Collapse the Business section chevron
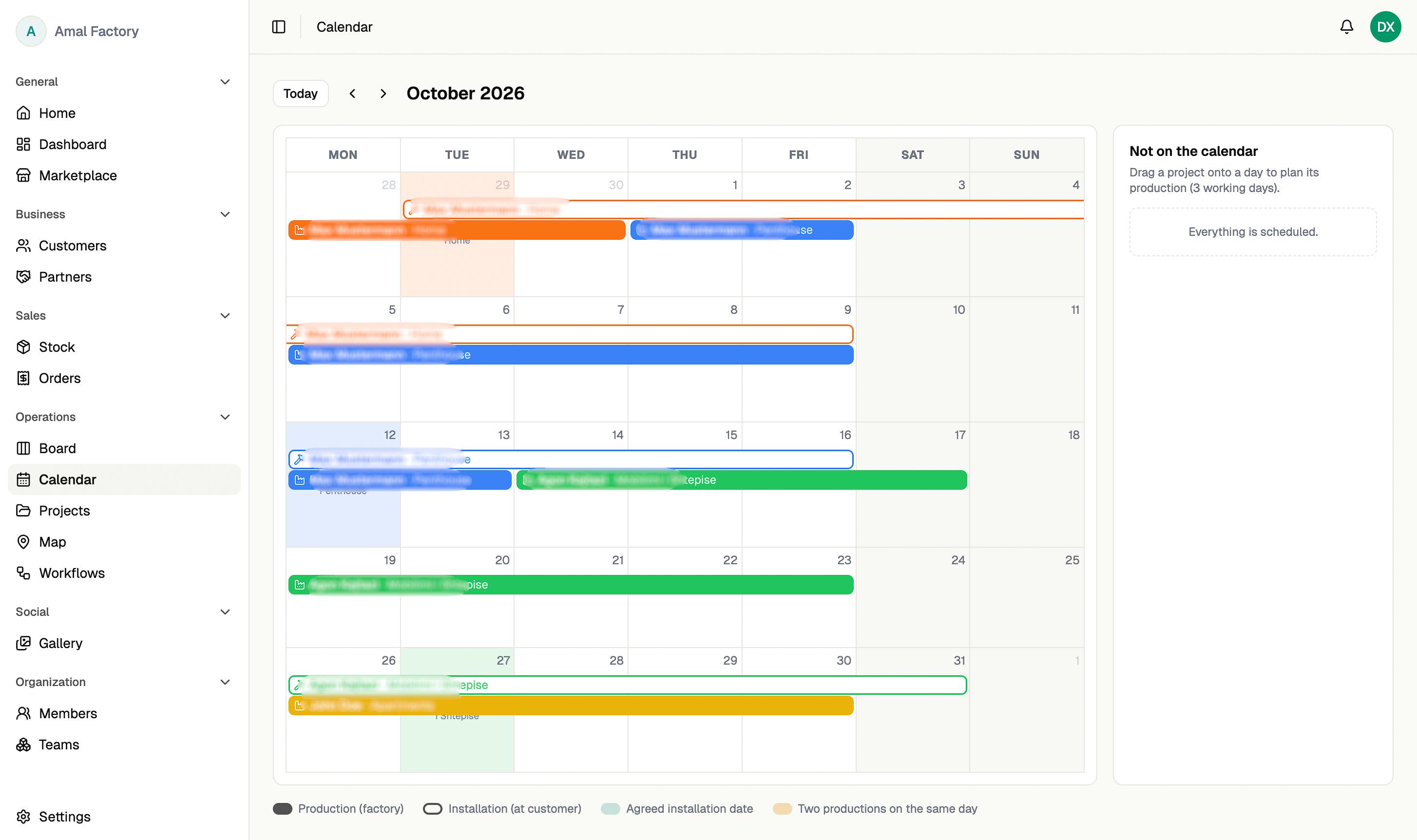 point(225,214)
